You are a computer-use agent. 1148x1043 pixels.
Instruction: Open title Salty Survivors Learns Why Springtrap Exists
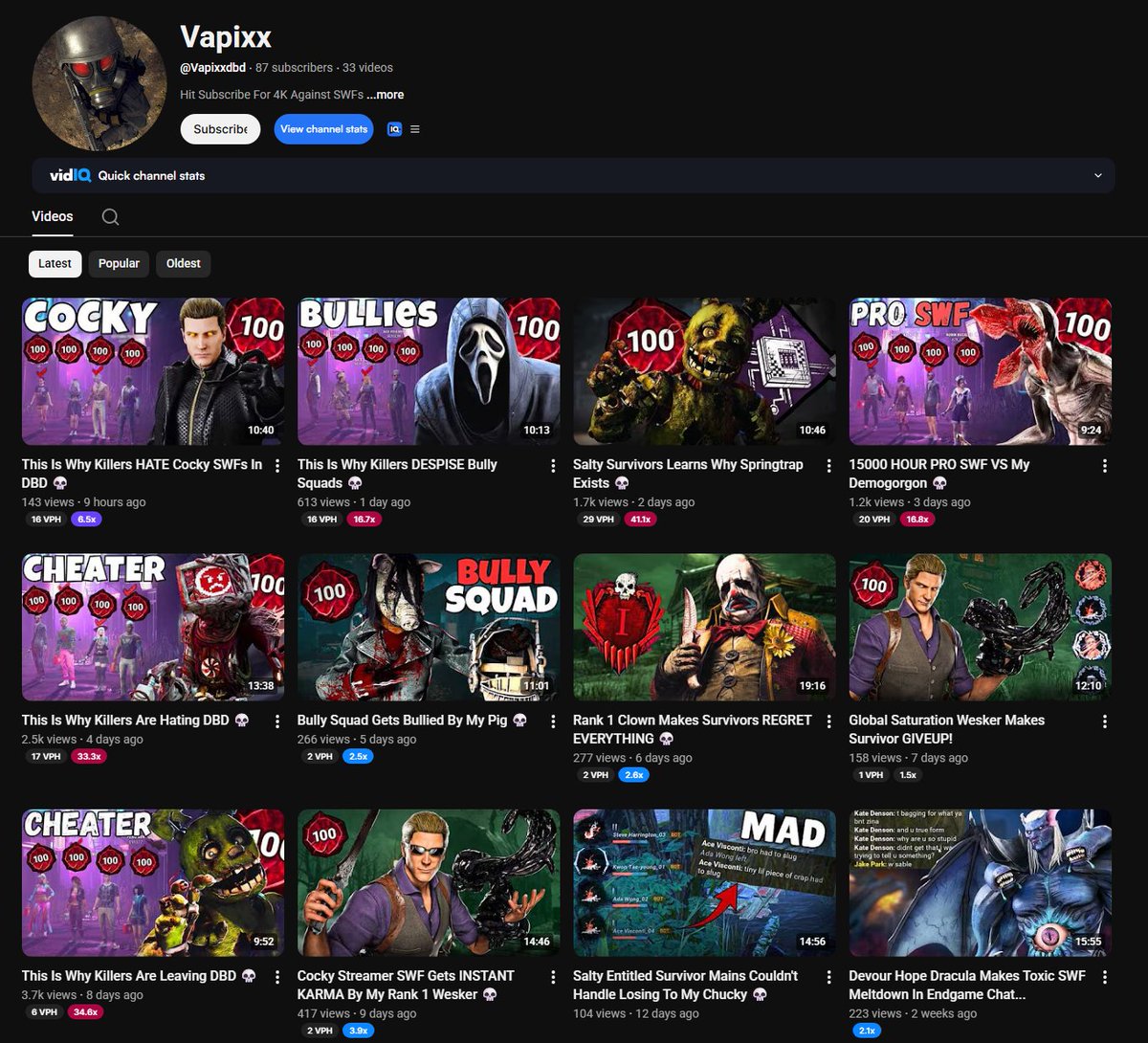(x=688, y=474)
